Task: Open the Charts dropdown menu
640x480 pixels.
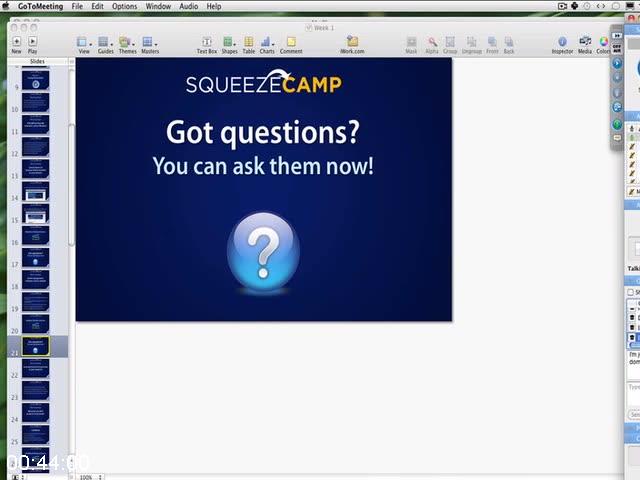Action: click(267, 45)
